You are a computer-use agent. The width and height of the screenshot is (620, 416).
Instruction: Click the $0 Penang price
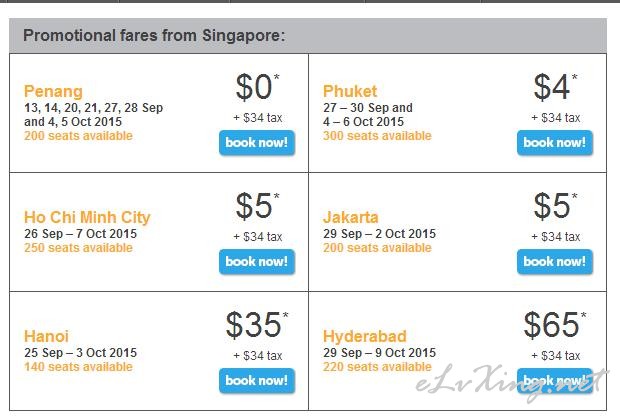257,87
